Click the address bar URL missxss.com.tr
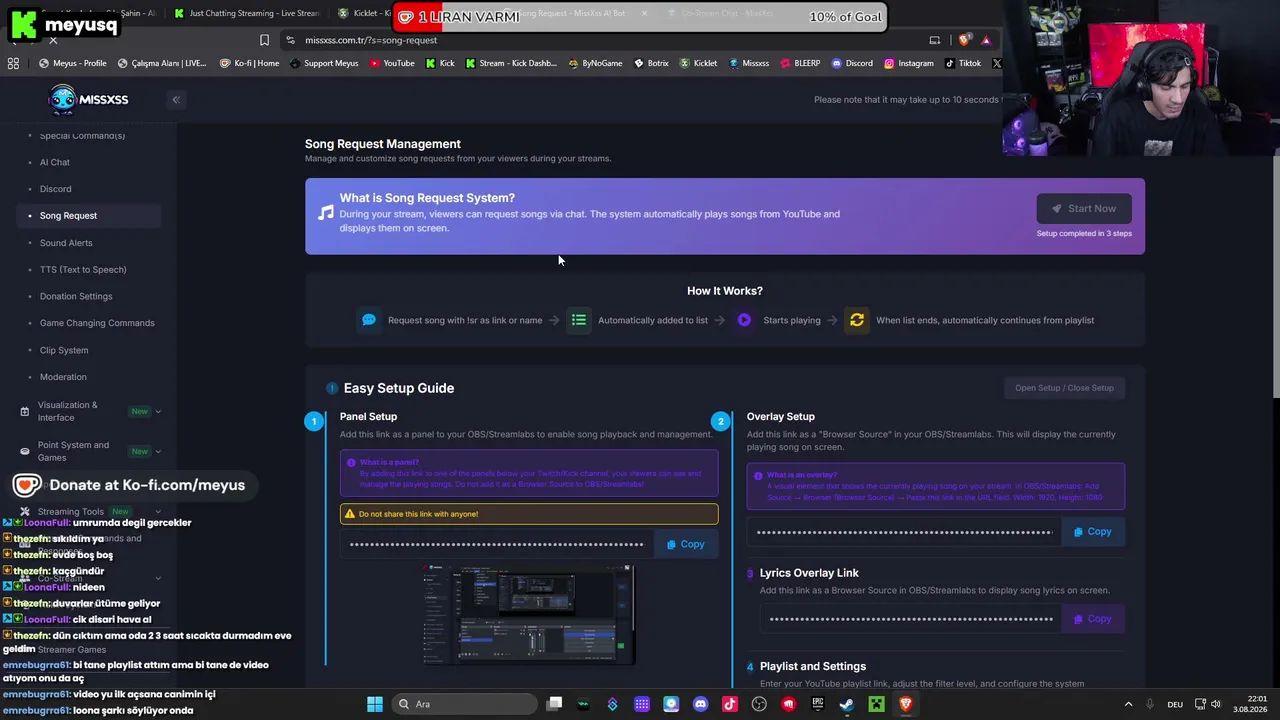Image resolution: width=1280 pixels, height=720 pixels. pos(371,40)
